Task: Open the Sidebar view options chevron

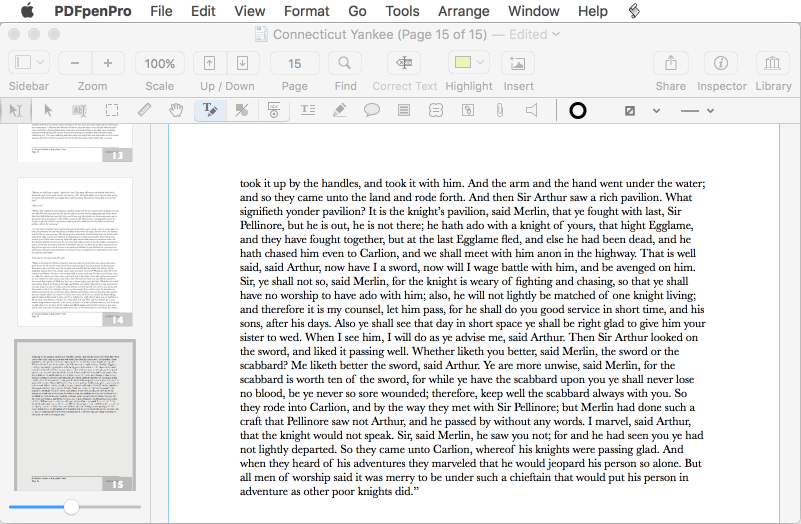Action: coord(41,63)
